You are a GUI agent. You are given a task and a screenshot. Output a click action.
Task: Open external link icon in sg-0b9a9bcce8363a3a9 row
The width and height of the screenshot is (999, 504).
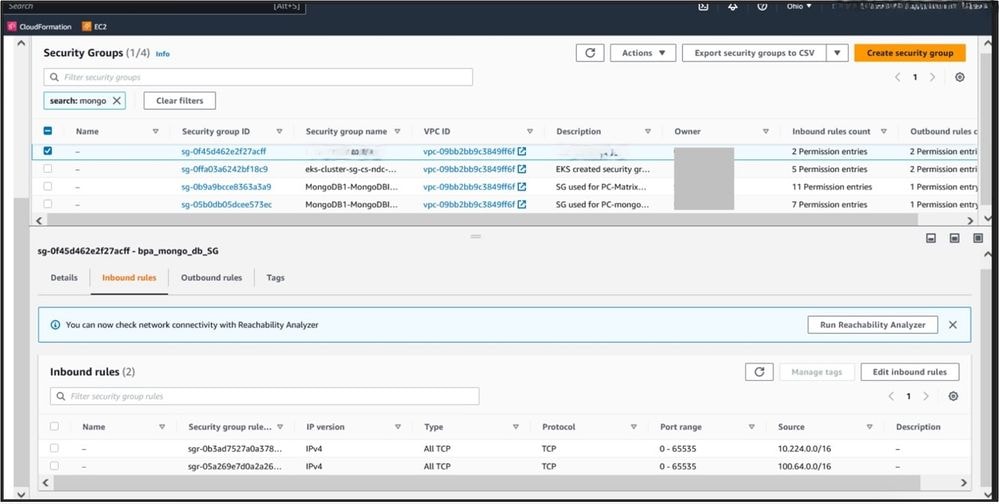[522, 187]
